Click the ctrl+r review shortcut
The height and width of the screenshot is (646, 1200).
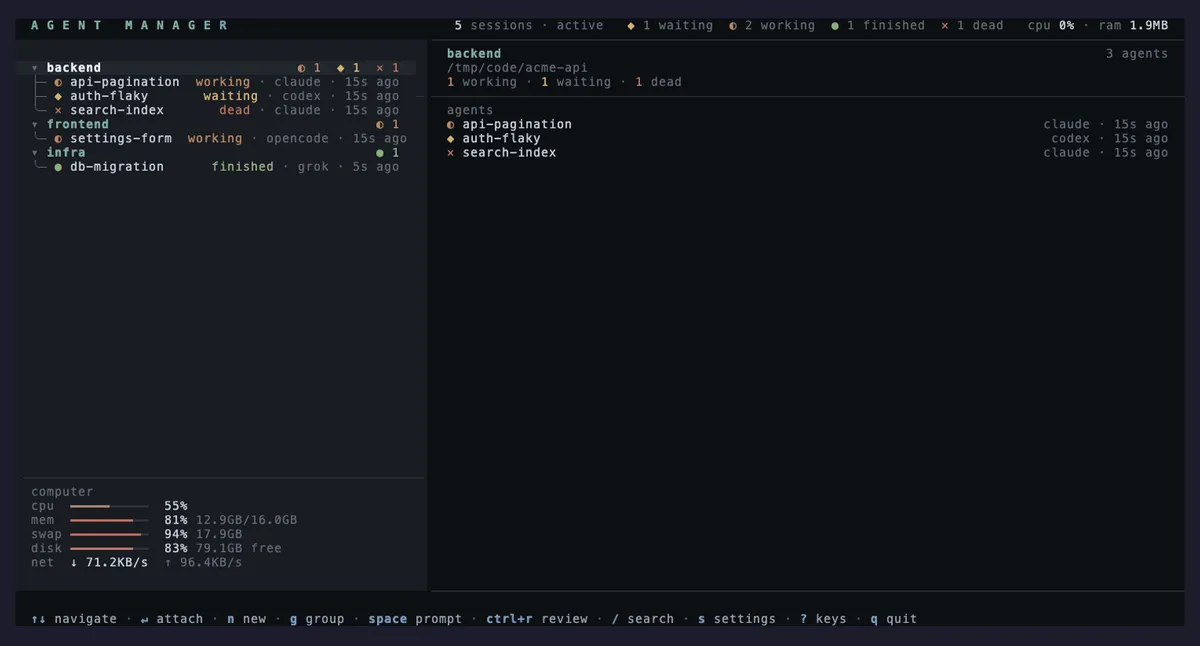(537, 619)
